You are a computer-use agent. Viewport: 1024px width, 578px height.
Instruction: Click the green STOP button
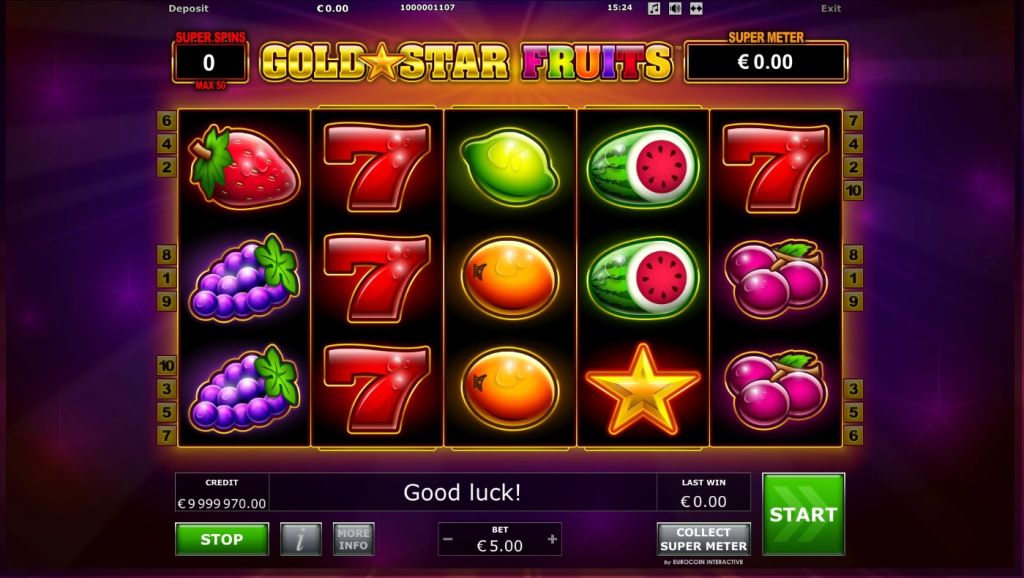pos(222,539)
